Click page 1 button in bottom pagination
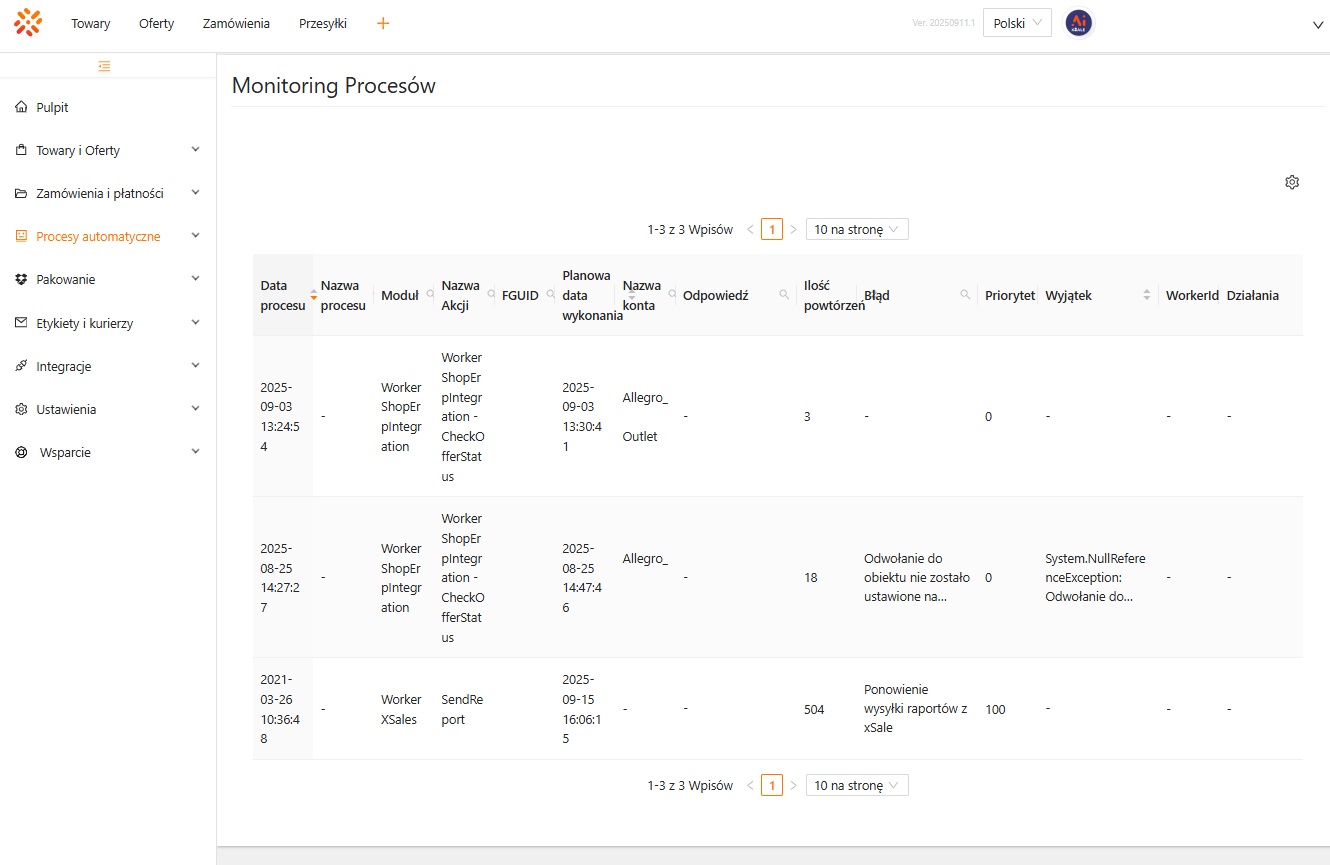Viewport: 1330px width, 865px height. pyautogui.click(x=771, y=786)
